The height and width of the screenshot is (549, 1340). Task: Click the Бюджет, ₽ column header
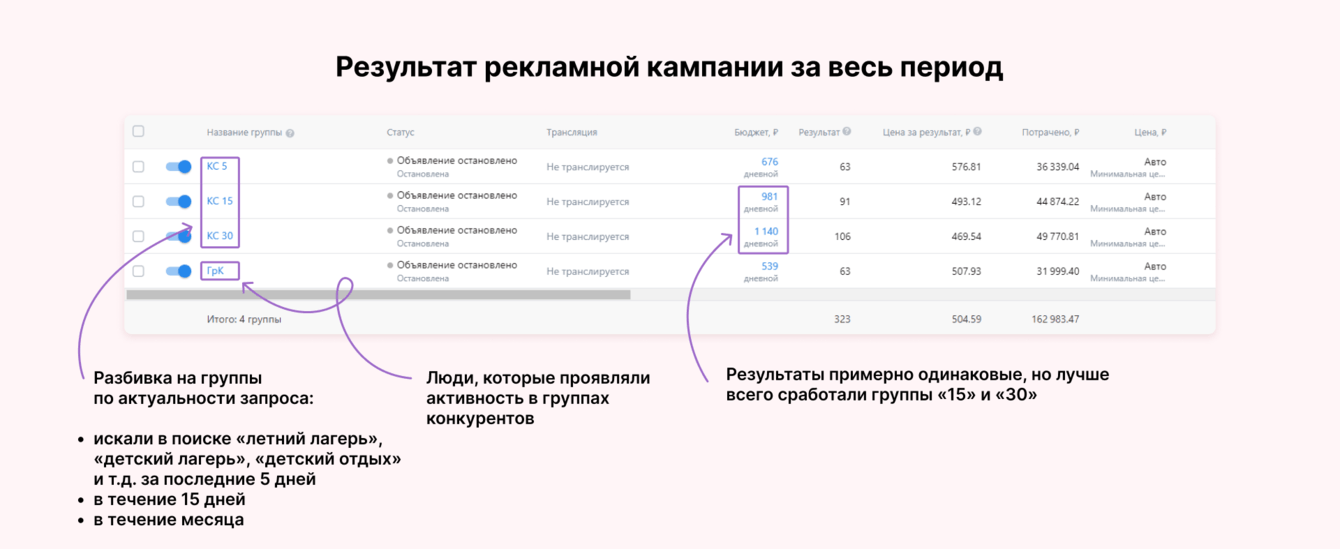click(756, 132)
